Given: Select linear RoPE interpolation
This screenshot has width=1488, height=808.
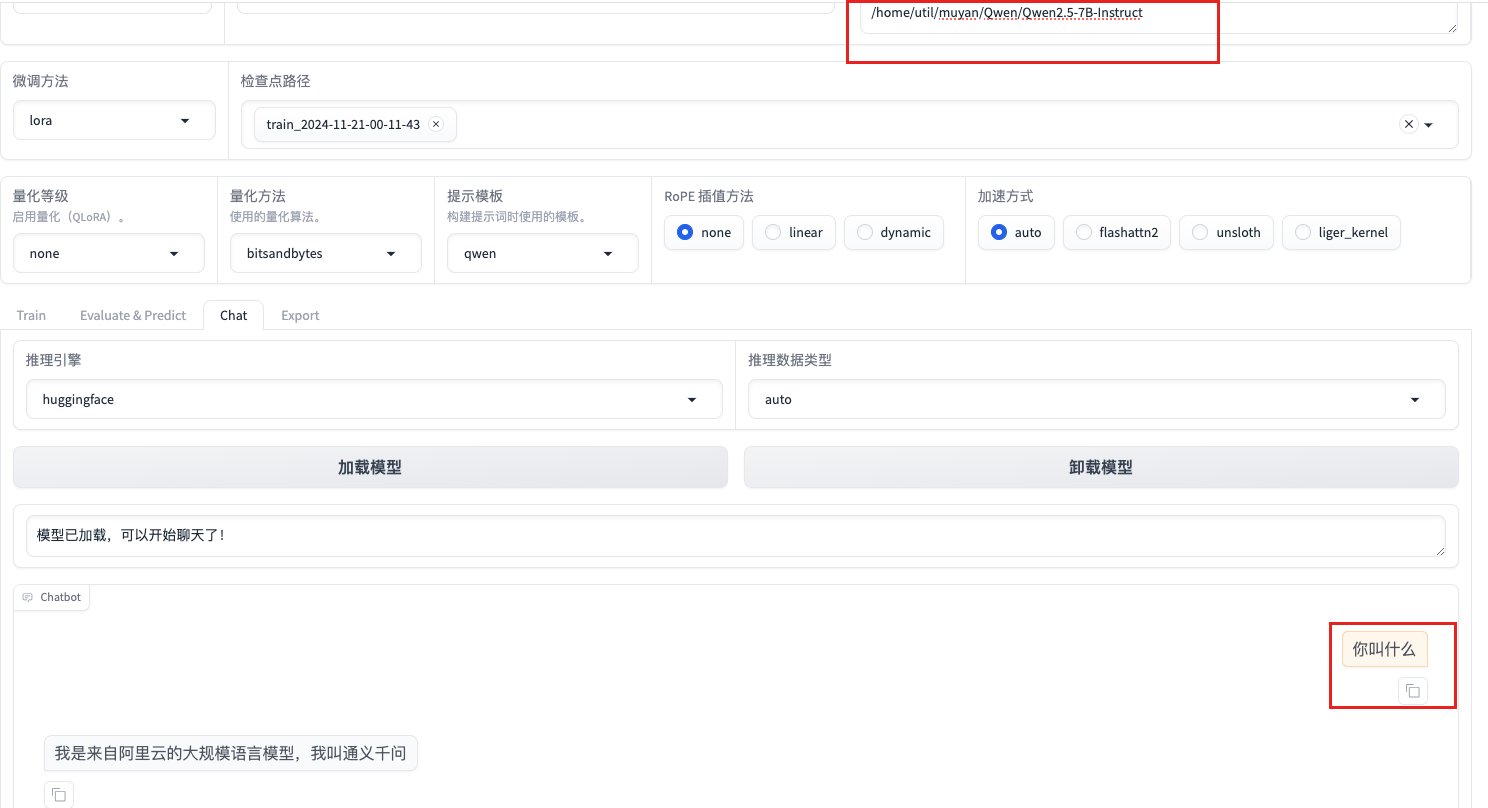Looking at the screenshot, I should click(773, 232).
